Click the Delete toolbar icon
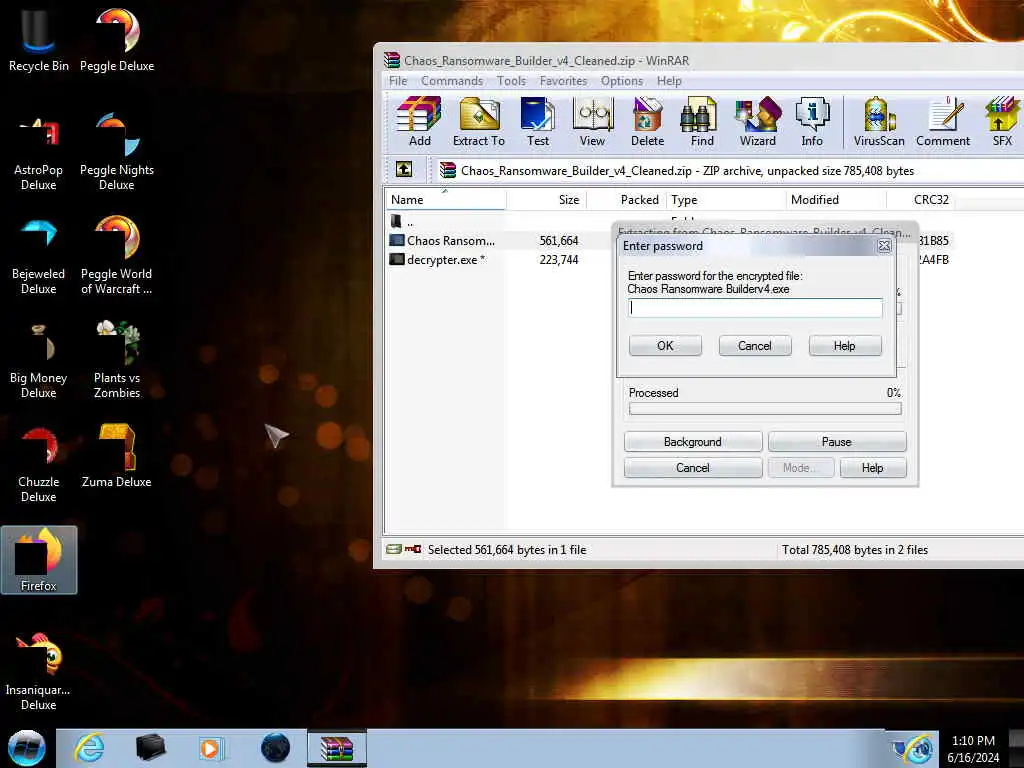 (x=647, y=121)
